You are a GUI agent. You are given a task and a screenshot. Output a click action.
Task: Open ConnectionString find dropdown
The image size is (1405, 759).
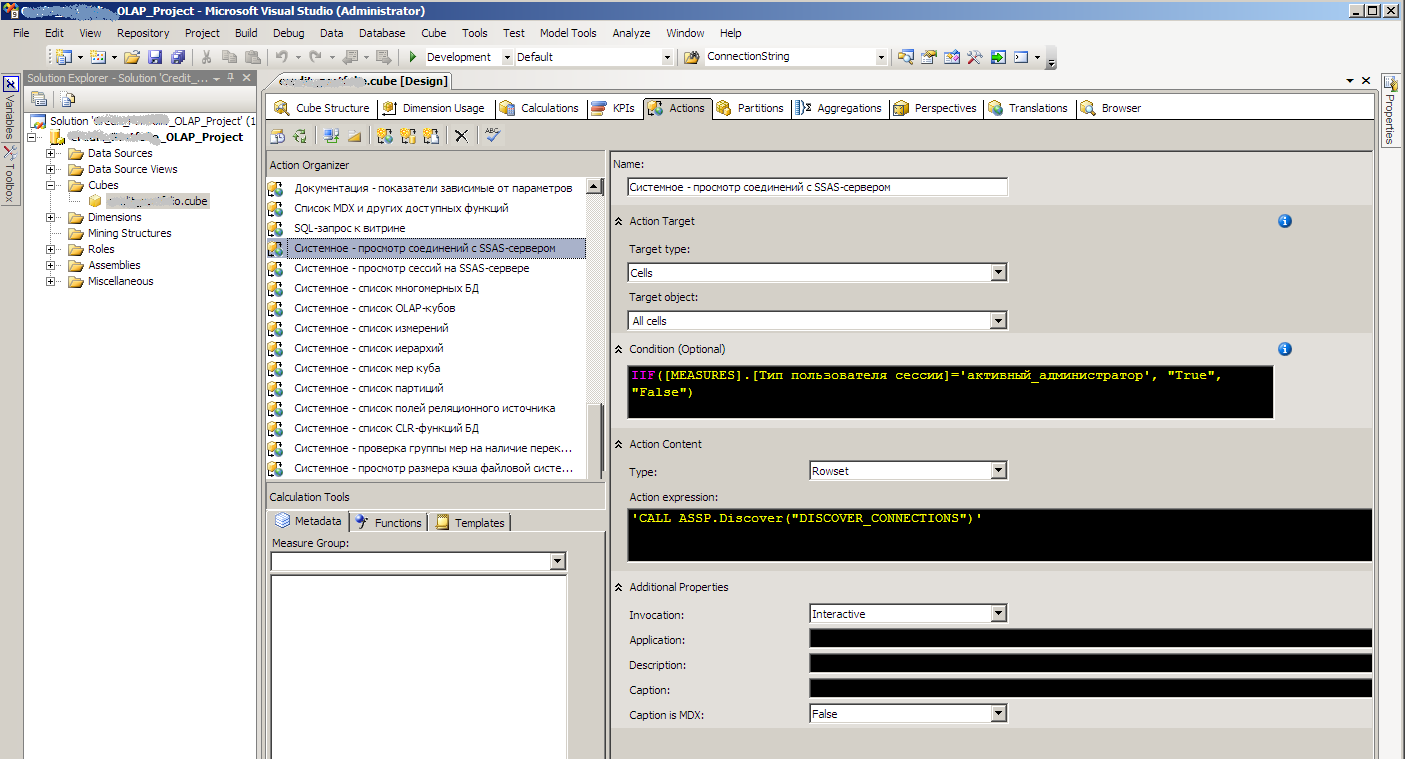tap(881, 58)
